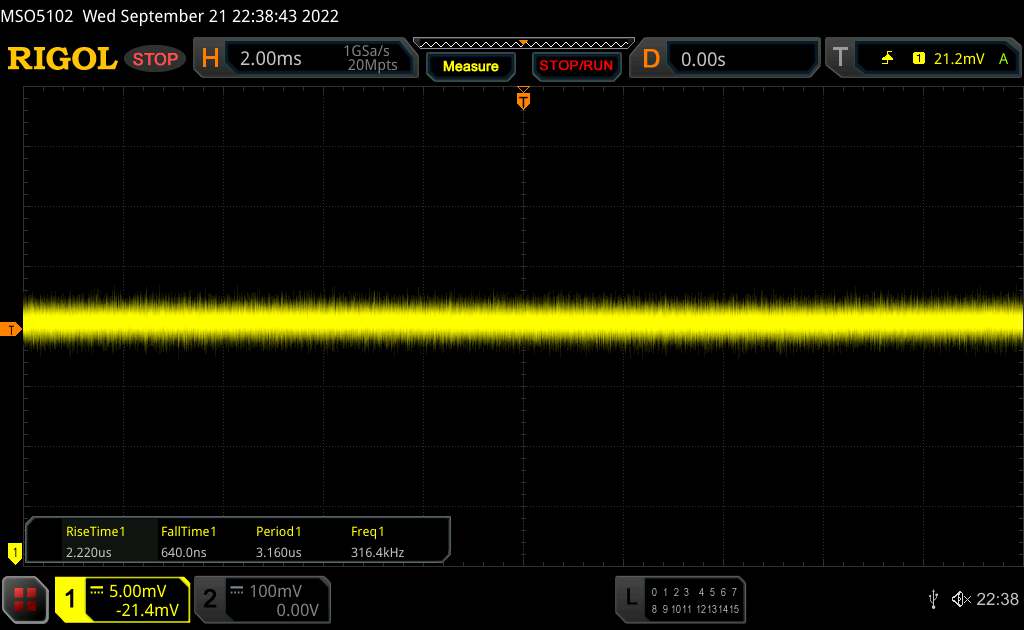Click the red STOP status badge

pyautogui.click(x=155, y=59)
